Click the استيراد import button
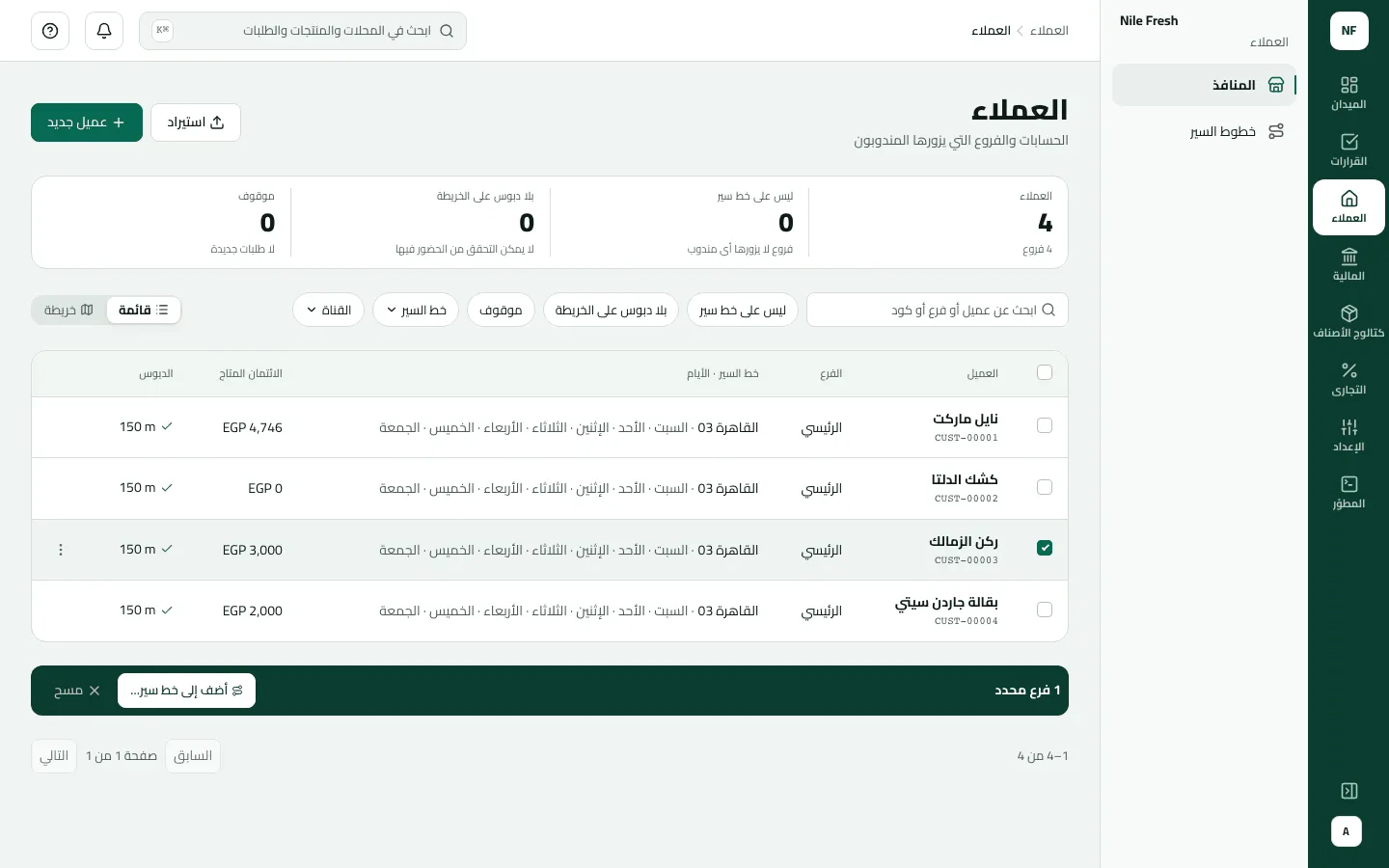Viewport: 1389px width, 868px height. 196,122
